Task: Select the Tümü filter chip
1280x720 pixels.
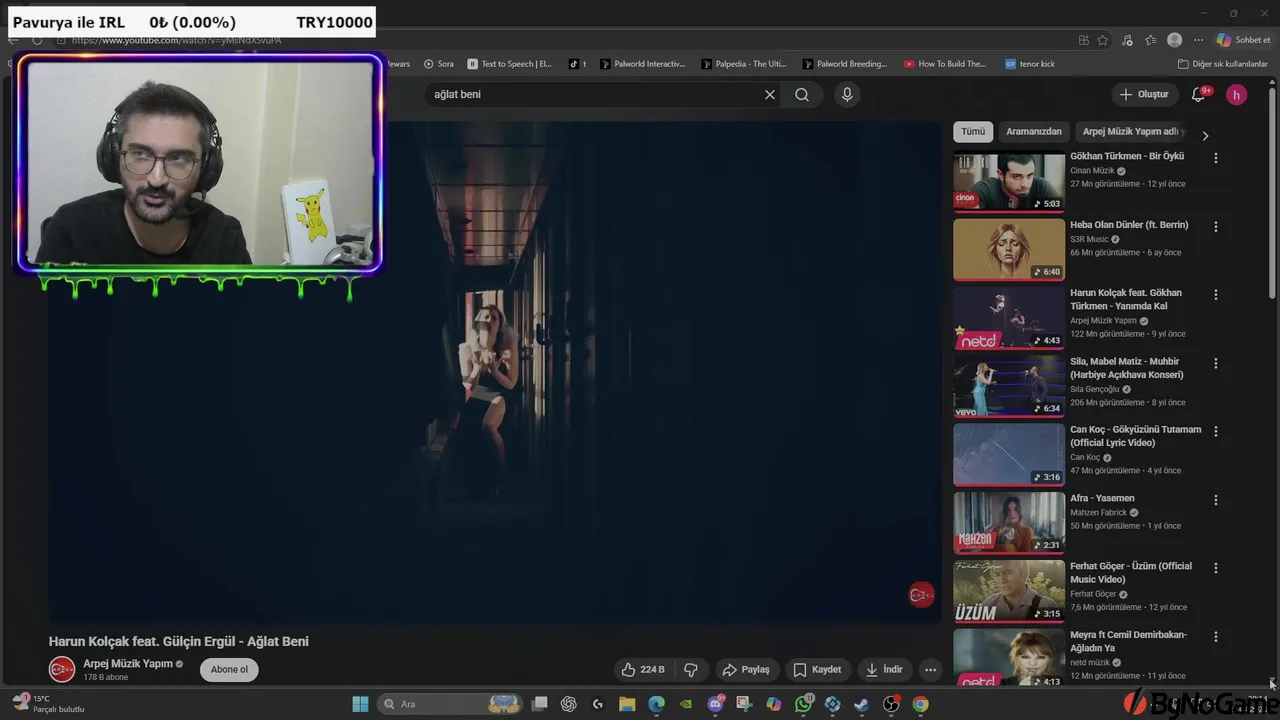Action: [x=973, y=131]
